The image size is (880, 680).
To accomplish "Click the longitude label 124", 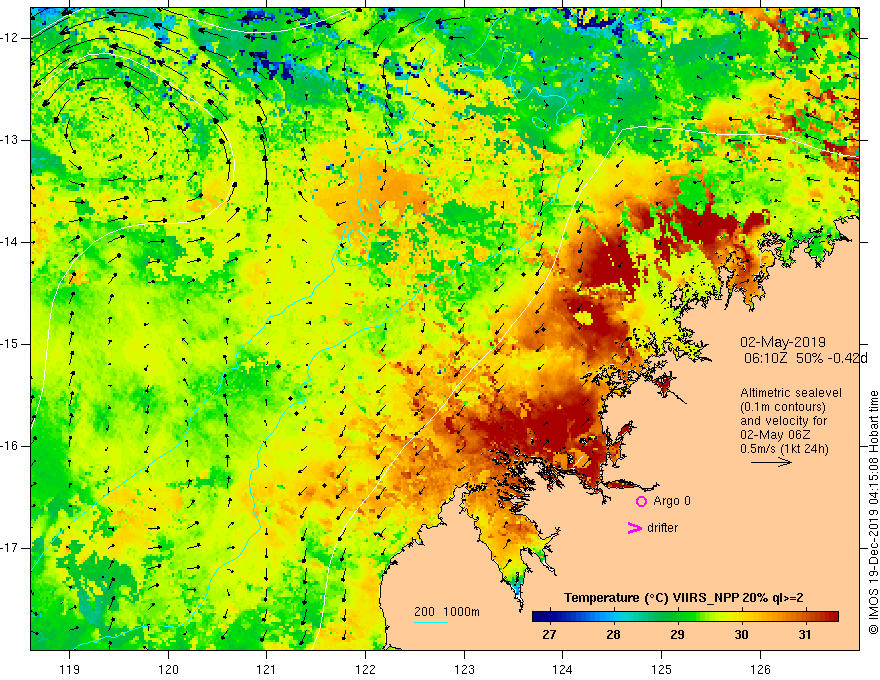I will (563, 669).
